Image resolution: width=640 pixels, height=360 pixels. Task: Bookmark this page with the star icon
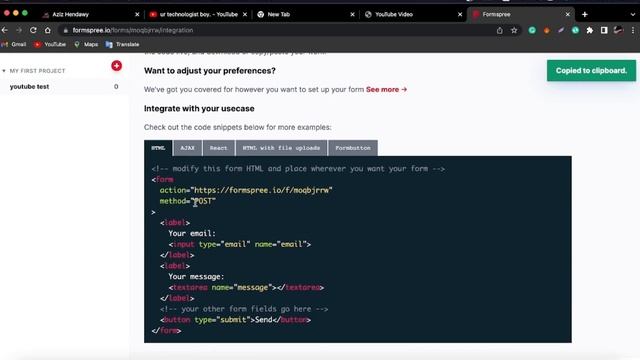pyautogui.click(x=514, y=30)
